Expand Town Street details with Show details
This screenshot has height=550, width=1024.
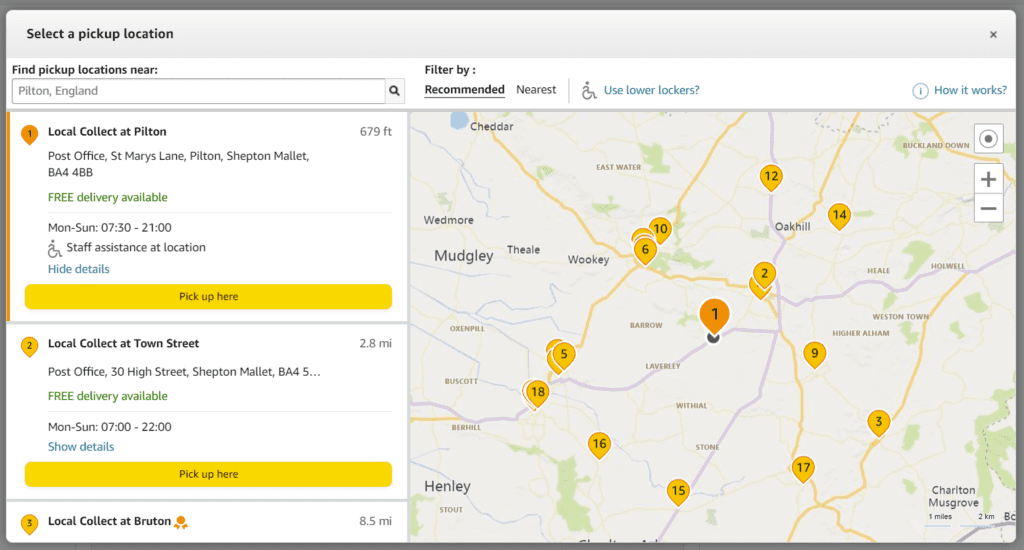click(81, 447)
